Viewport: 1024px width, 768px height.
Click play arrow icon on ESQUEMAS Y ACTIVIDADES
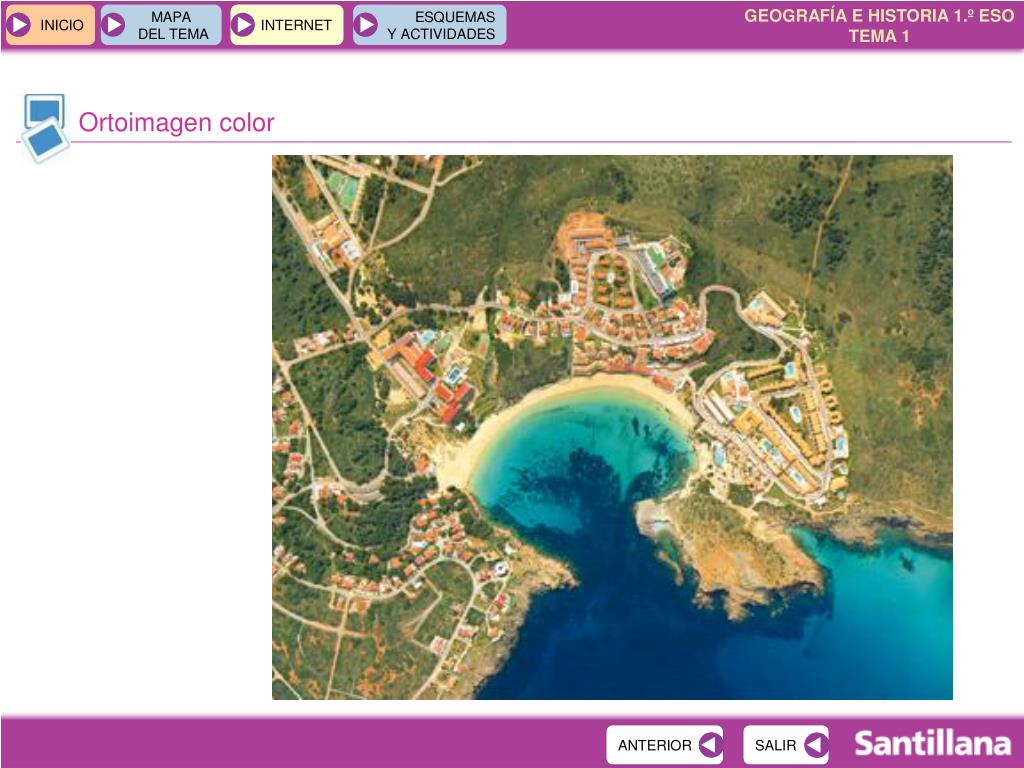(366, 25)
